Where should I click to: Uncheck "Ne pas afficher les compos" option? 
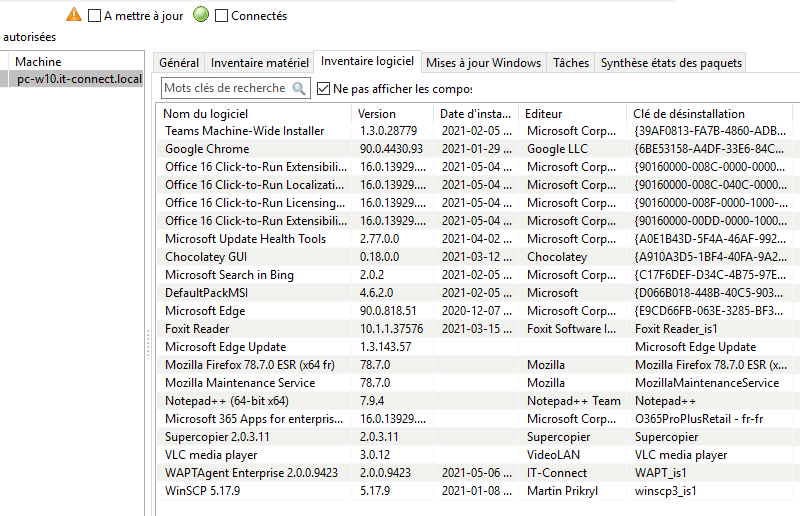pyautogui.click(x=323, y=89)
